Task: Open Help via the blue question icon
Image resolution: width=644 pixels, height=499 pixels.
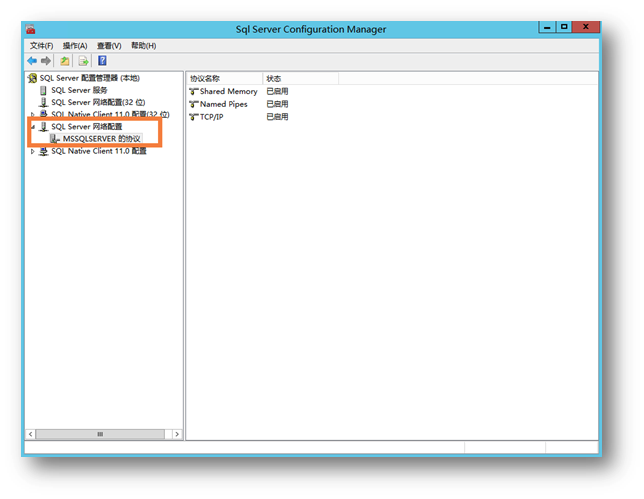Action: pyautogui.click(x=102, y=61)
